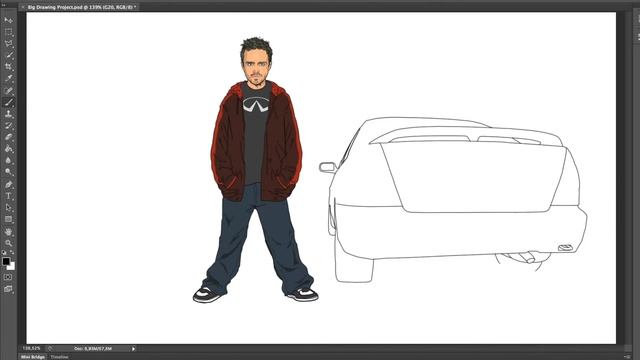640x360 pixels.
Task: Click the Doc size readout in status bar
Action: point(93,349)
